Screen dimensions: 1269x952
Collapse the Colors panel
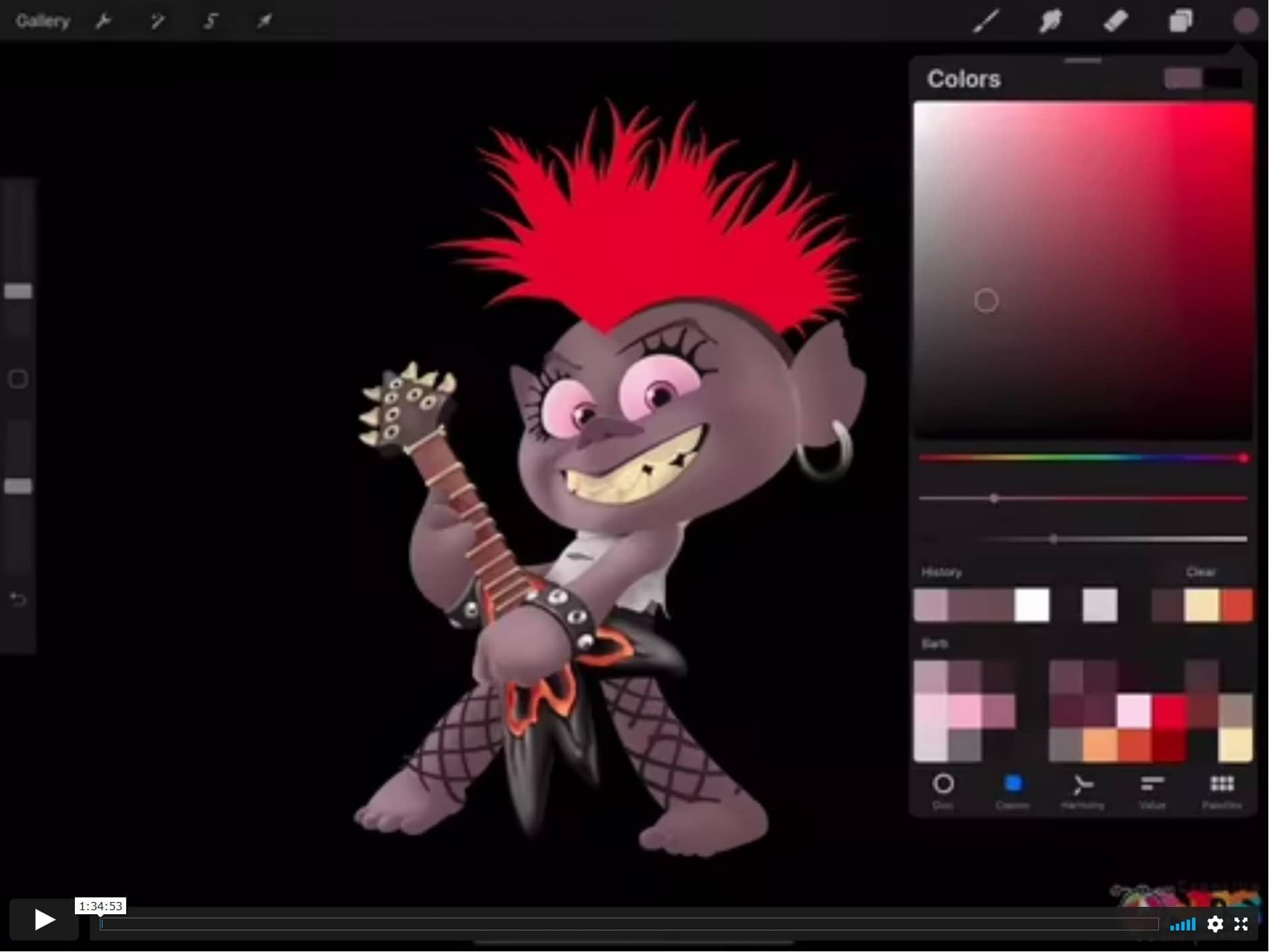click(x=1083, y=60)
